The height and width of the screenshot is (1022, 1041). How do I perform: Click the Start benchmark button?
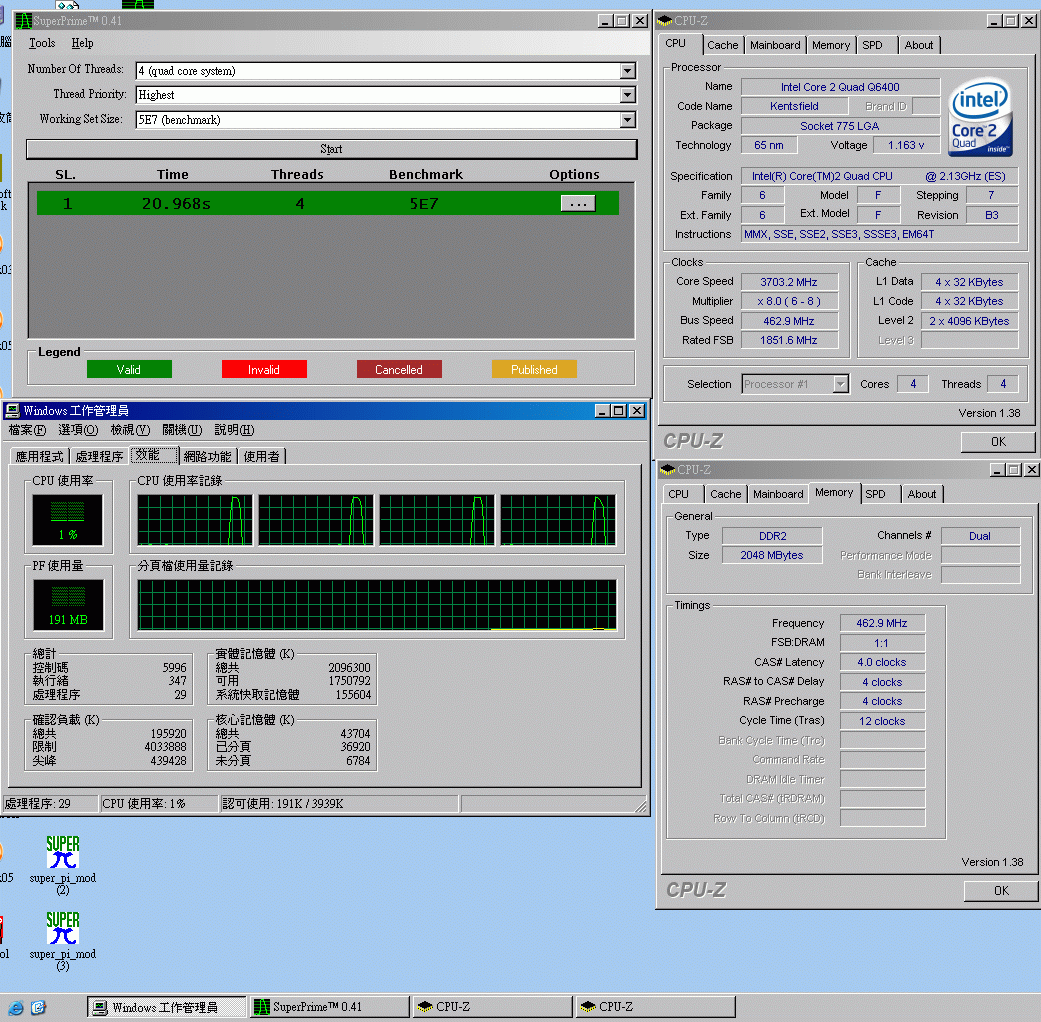click(331, 149)
